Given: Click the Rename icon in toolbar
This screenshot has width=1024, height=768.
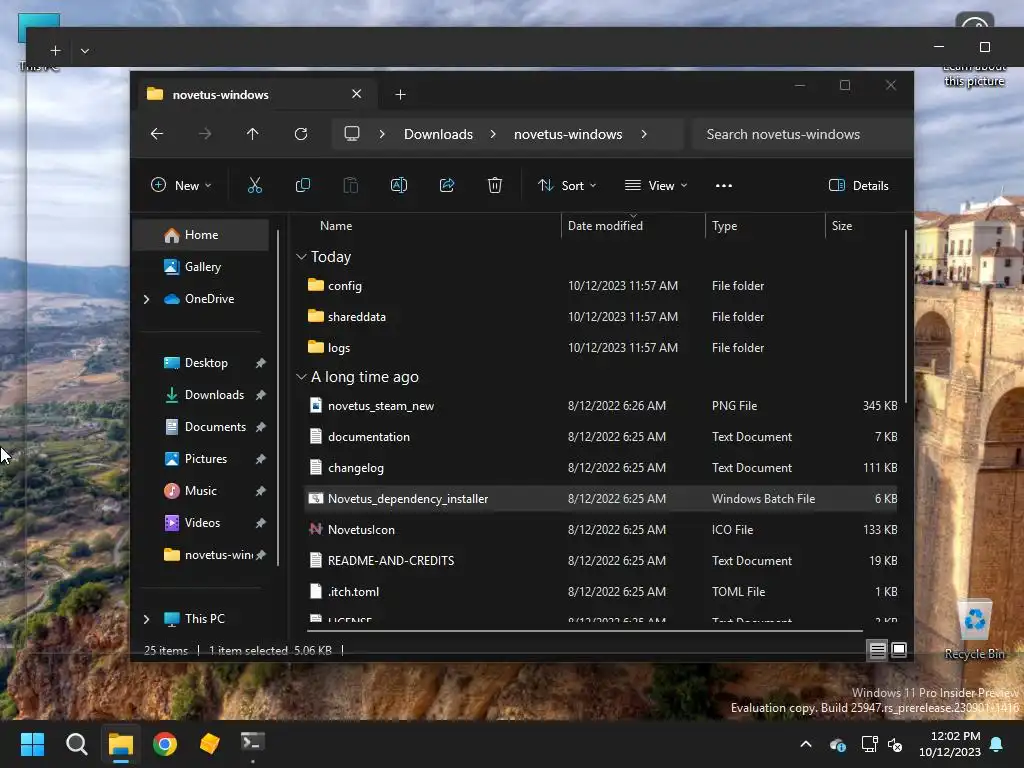Looking at the screenshot, I should click(398, 185).
